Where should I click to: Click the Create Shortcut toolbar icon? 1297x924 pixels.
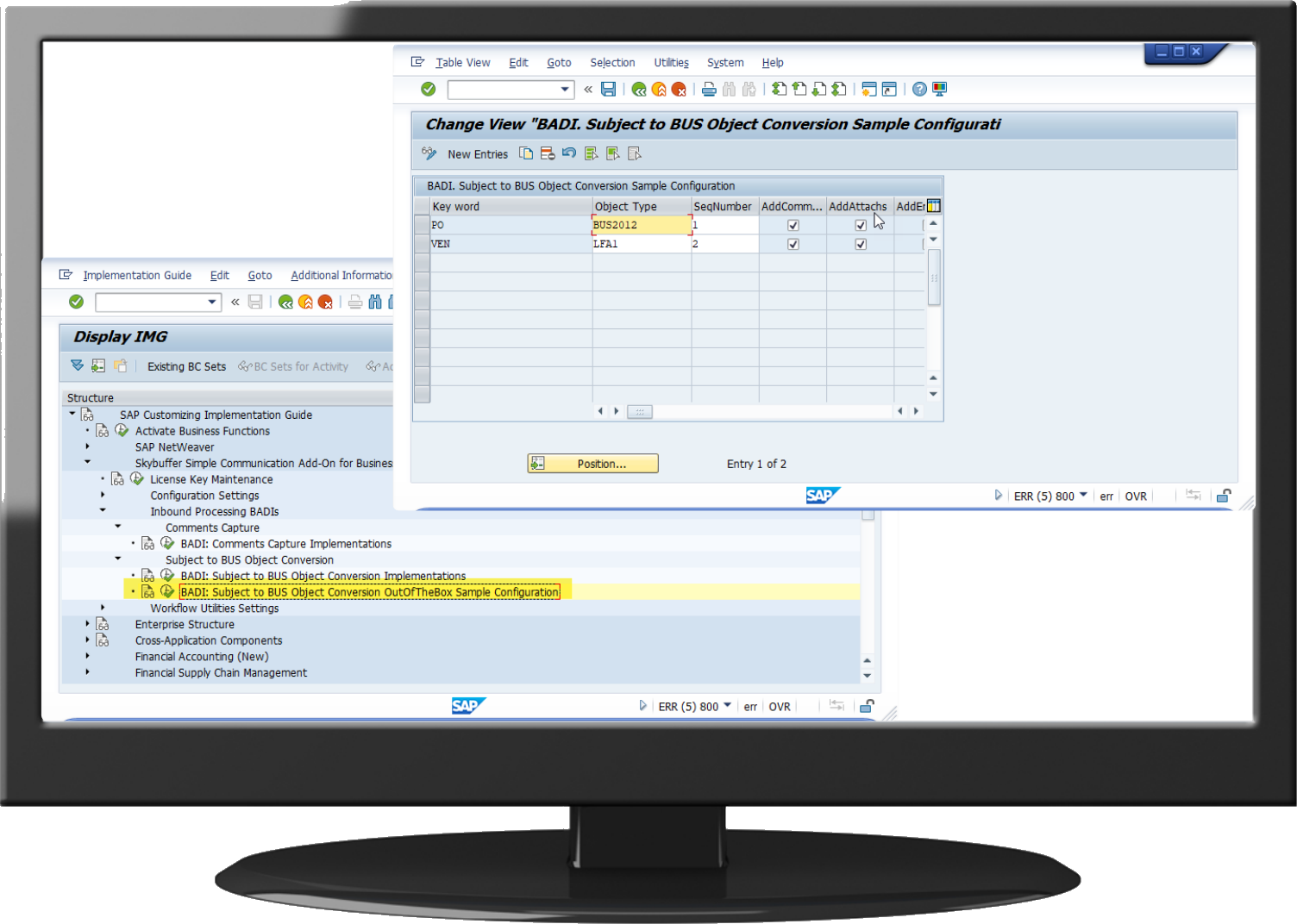pos(889,89)
